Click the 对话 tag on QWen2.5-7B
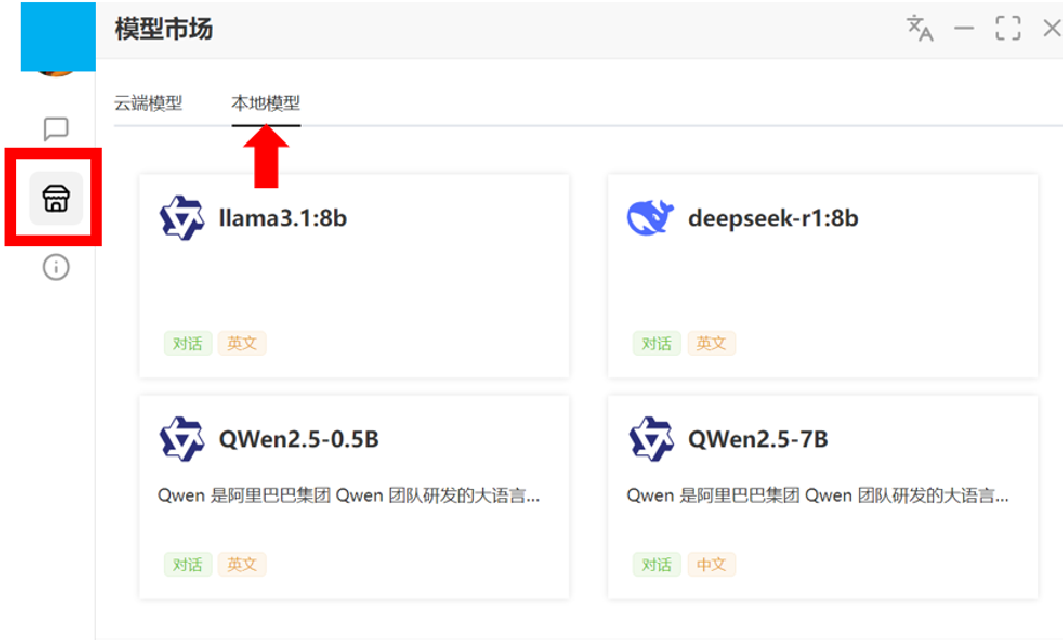 [x=656, y=564]
